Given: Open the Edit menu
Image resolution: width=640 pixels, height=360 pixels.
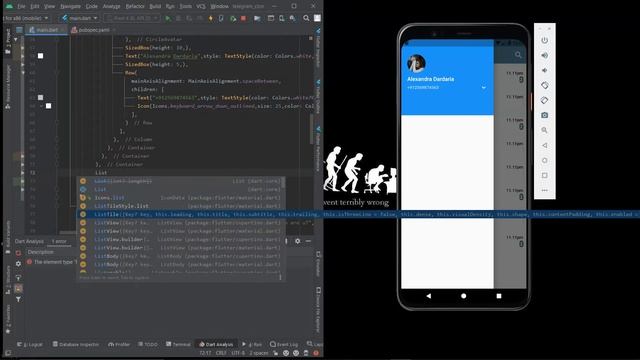Looking at the screenshot, I should coord(35,7).
